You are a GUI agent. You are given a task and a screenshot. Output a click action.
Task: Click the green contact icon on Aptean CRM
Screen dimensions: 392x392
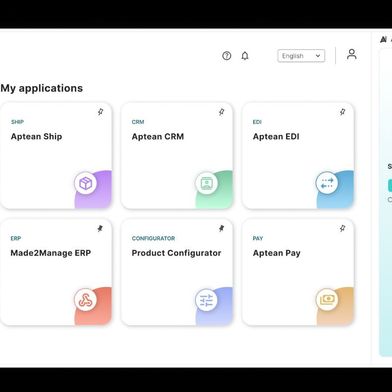click(207, 183)
